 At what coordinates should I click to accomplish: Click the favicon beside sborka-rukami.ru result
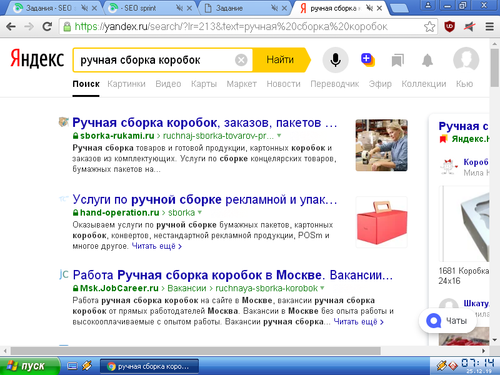tap(63, 122)
